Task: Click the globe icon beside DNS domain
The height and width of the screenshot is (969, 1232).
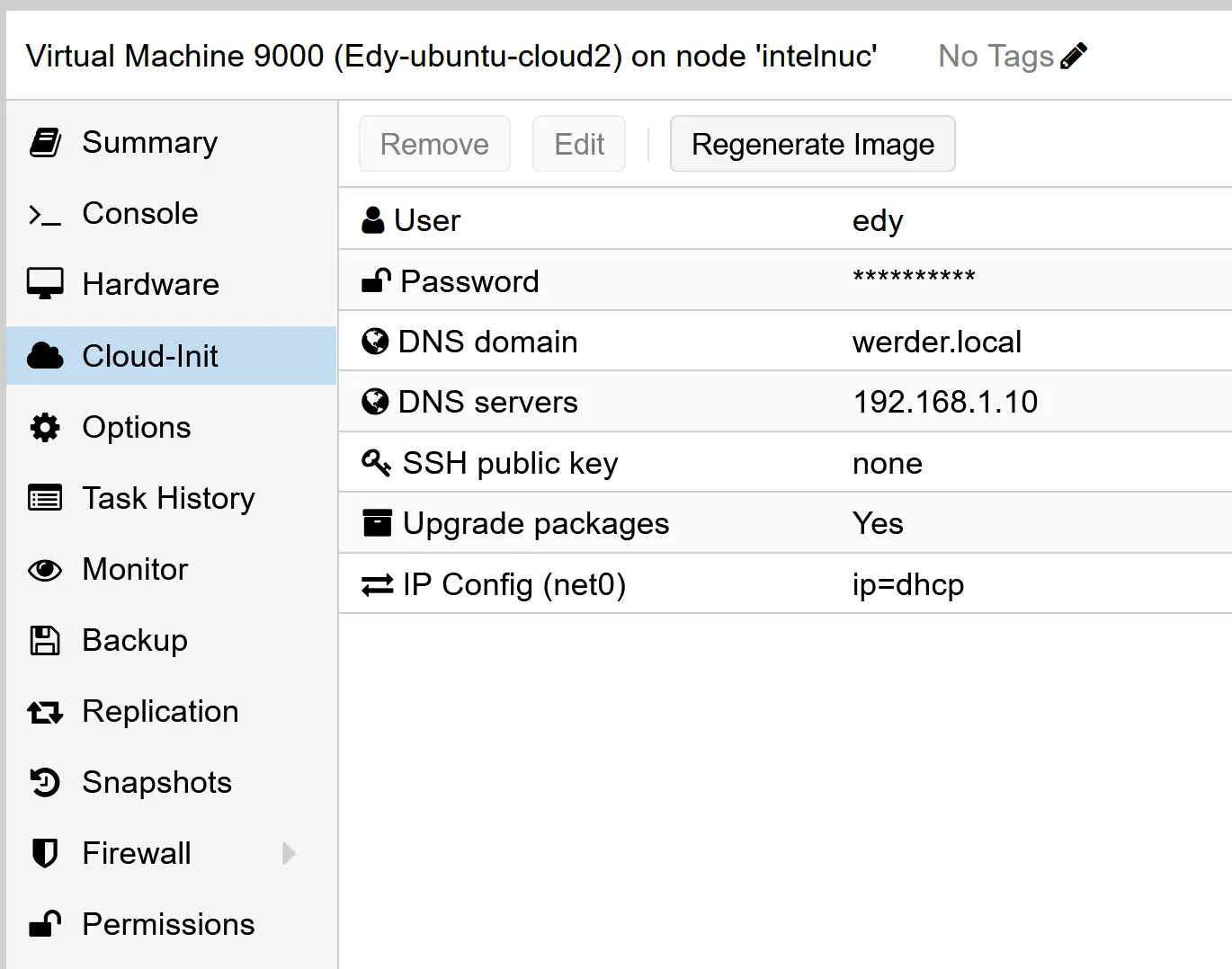Action: (x=375, y=341)
